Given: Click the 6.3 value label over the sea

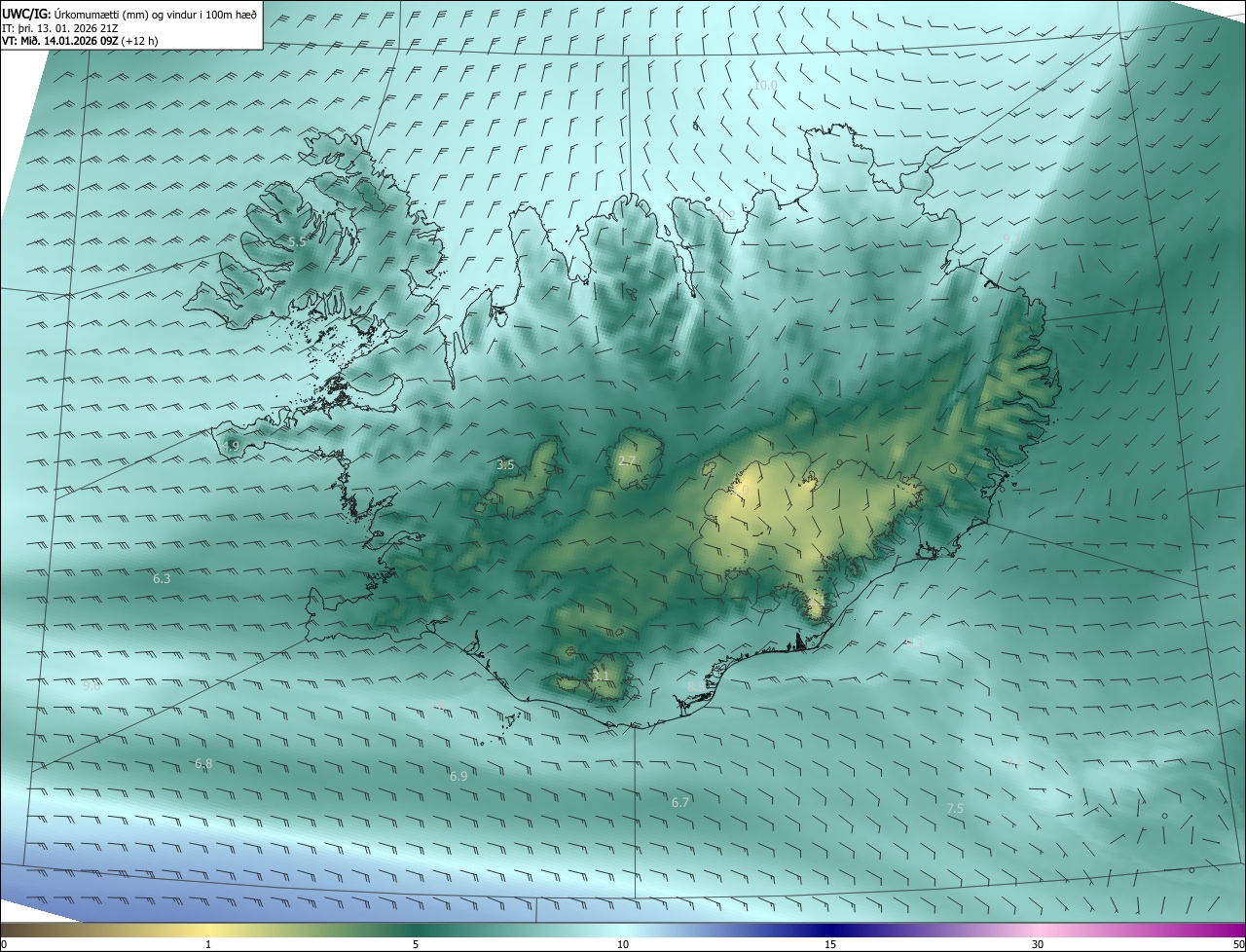Looking at the screenshot, I should (x=162, y=578).
